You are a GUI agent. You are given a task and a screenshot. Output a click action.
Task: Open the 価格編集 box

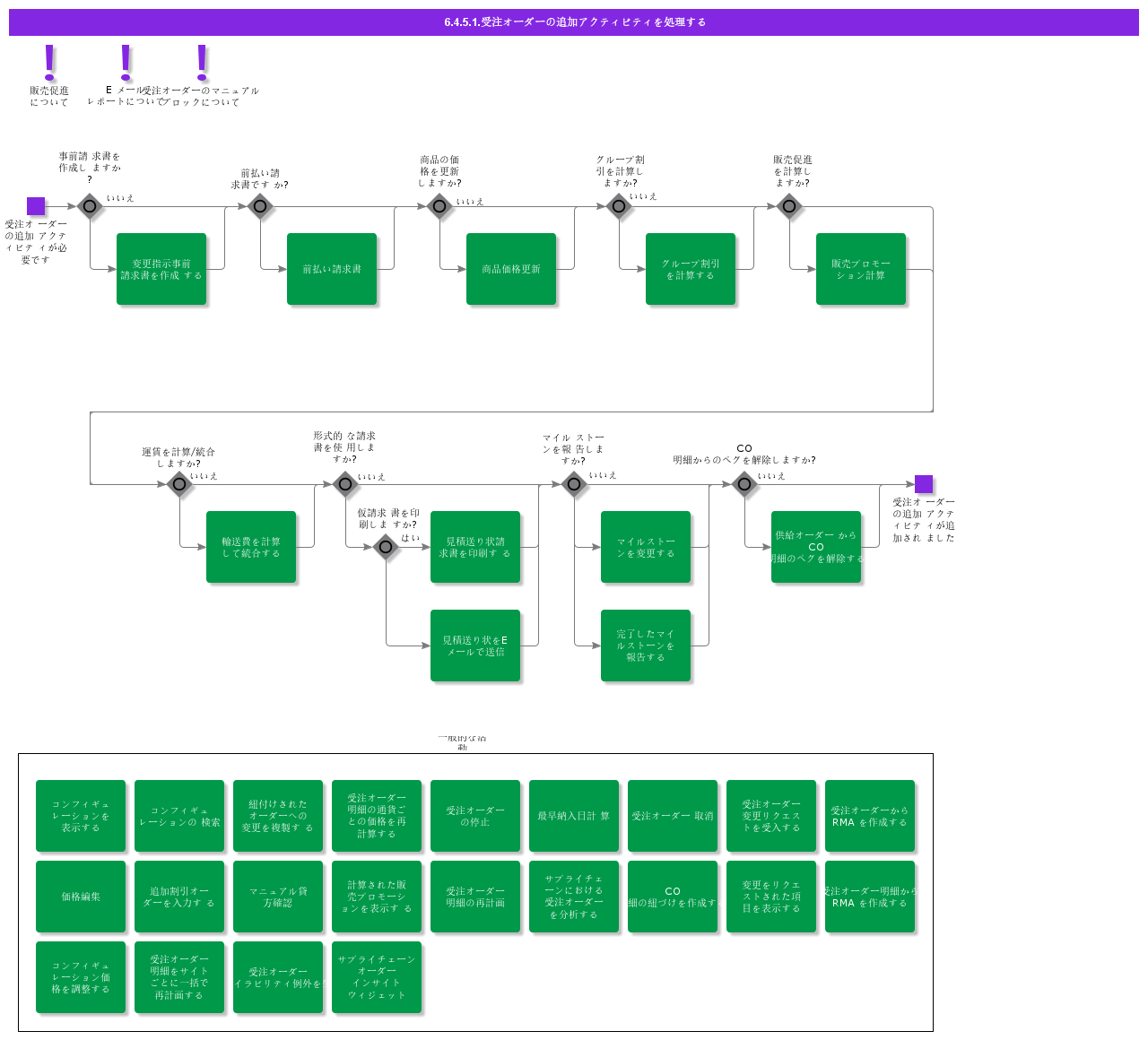point(81,897)
